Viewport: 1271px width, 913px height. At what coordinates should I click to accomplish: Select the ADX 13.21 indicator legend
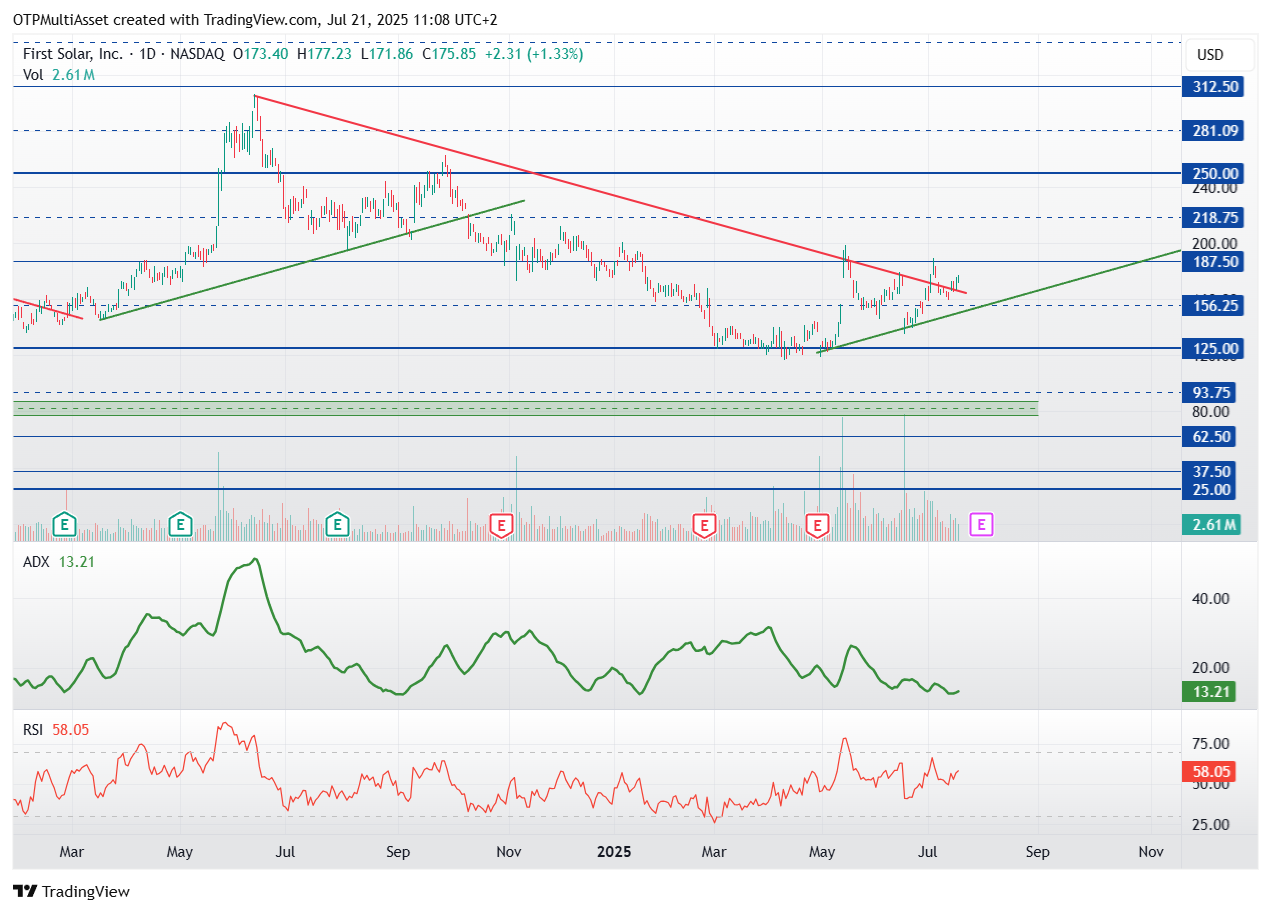click(59, 562)
